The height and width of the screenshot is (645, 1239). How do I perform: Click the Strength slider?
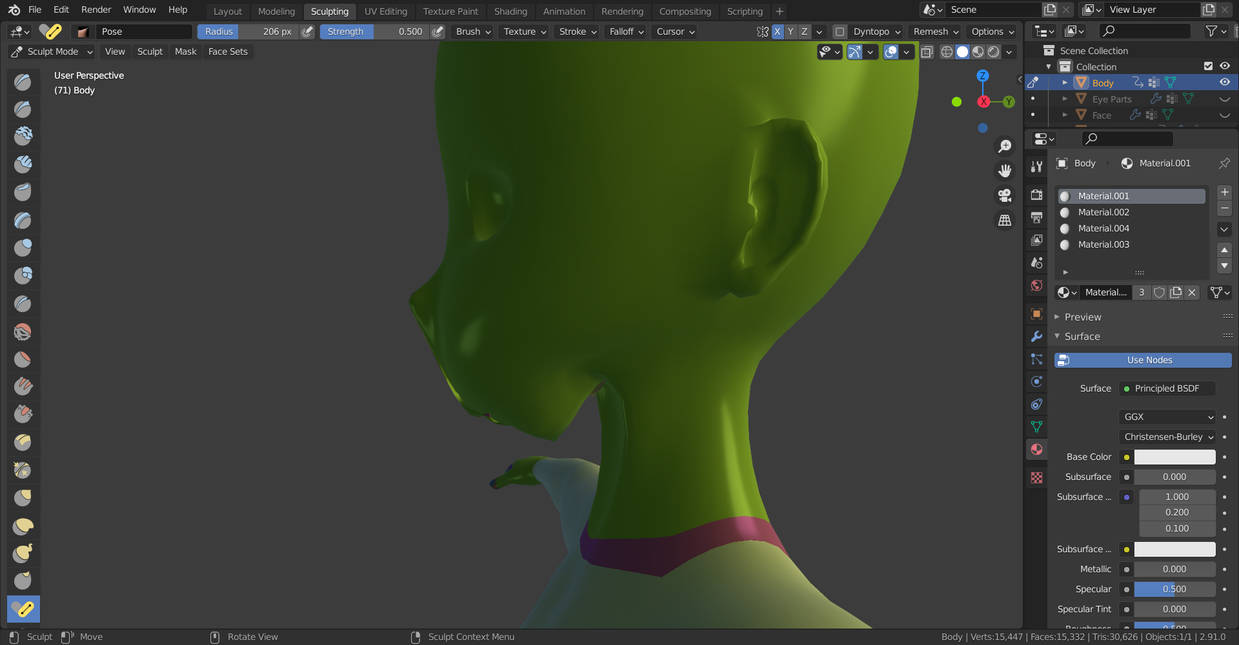(x=375, y=31)
